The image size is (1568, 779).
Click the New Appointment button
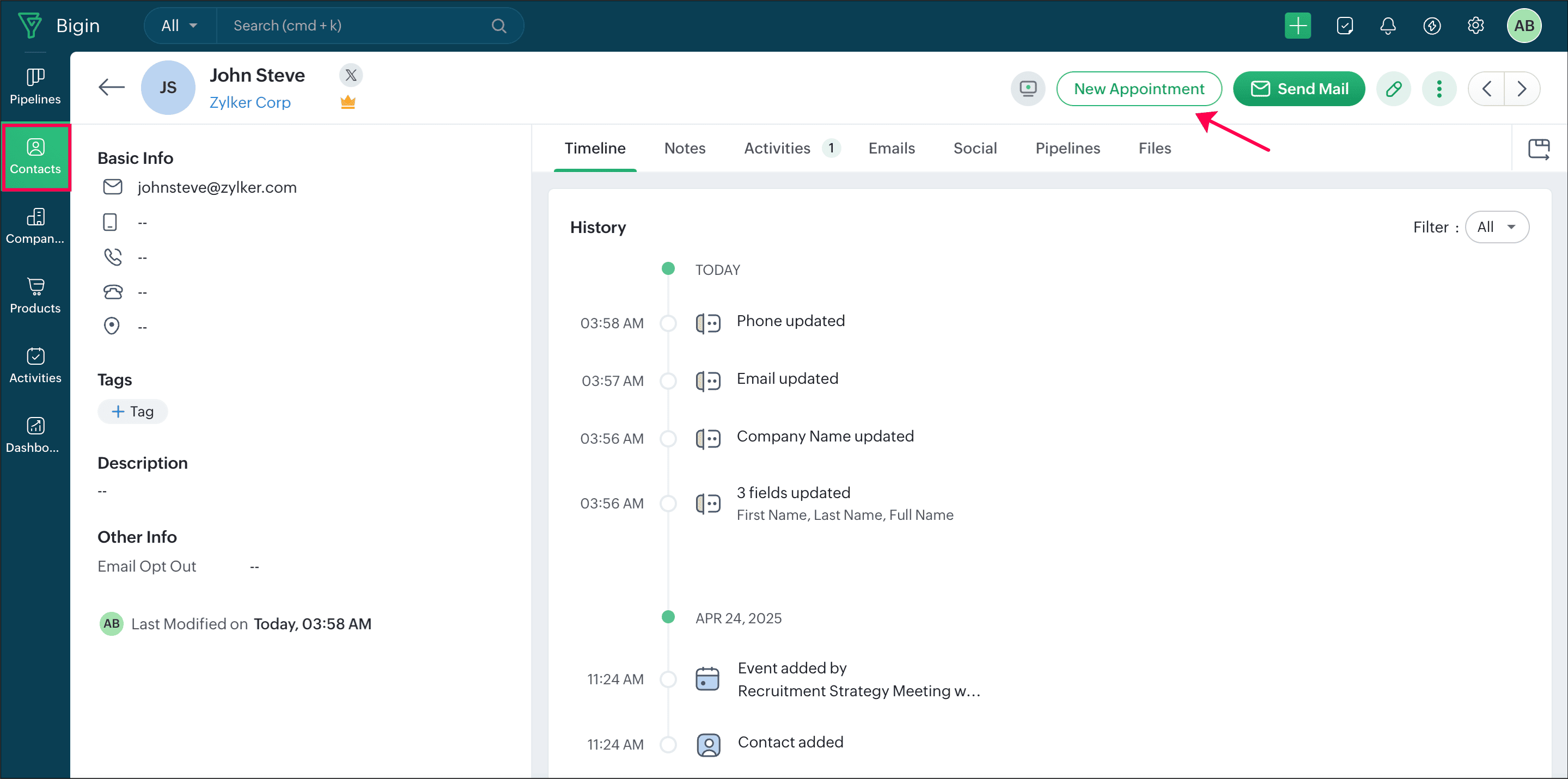[x=1138, y=89]
